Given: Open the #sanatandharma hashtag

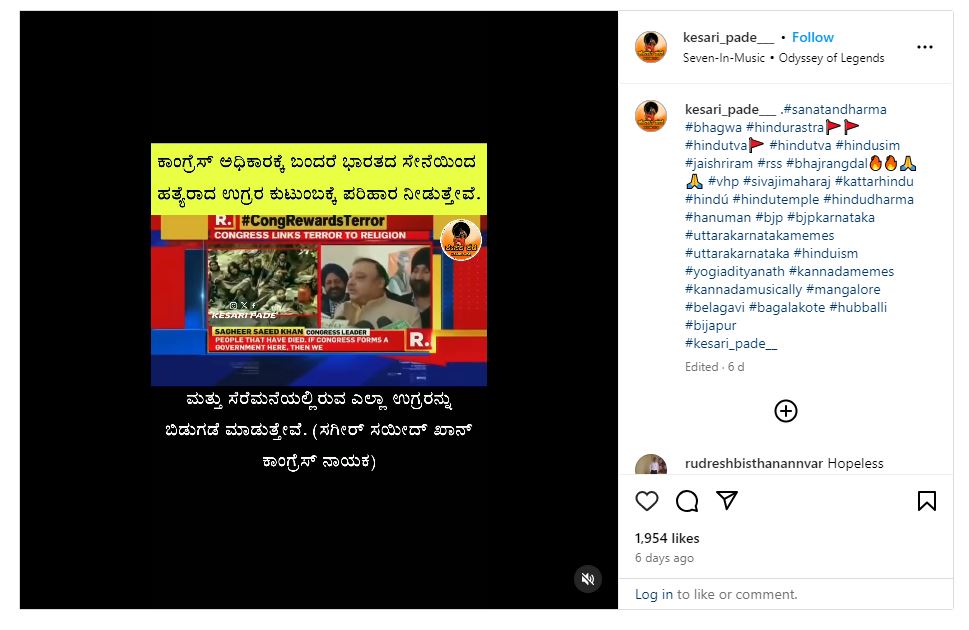Looking at the screenshot, I should click(834, 109).
